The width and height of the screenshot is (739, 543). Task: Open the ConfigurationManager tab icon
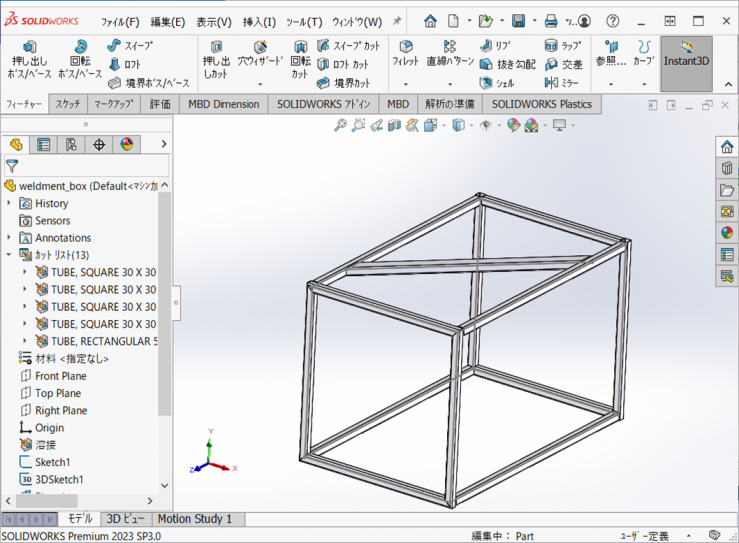click(x=71, y=145)
